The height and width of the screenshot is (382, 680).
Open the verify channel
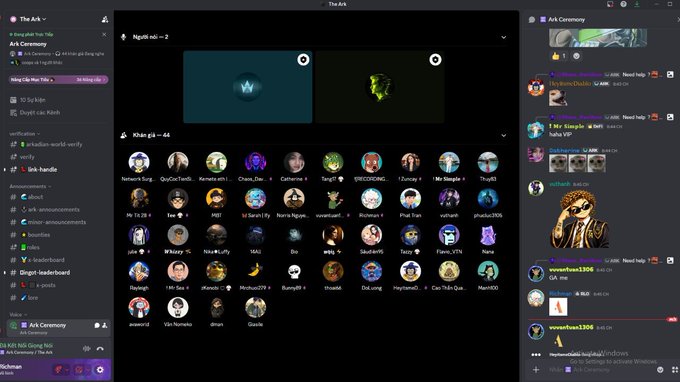coord(27,157)
